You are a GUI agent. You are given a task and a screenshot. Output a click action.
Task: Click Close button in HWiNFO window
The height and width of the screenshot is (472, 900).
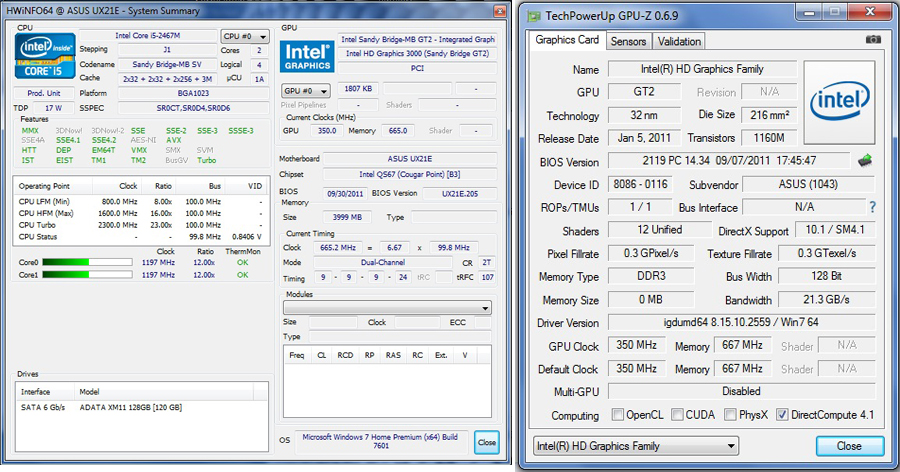coord(487,442)
